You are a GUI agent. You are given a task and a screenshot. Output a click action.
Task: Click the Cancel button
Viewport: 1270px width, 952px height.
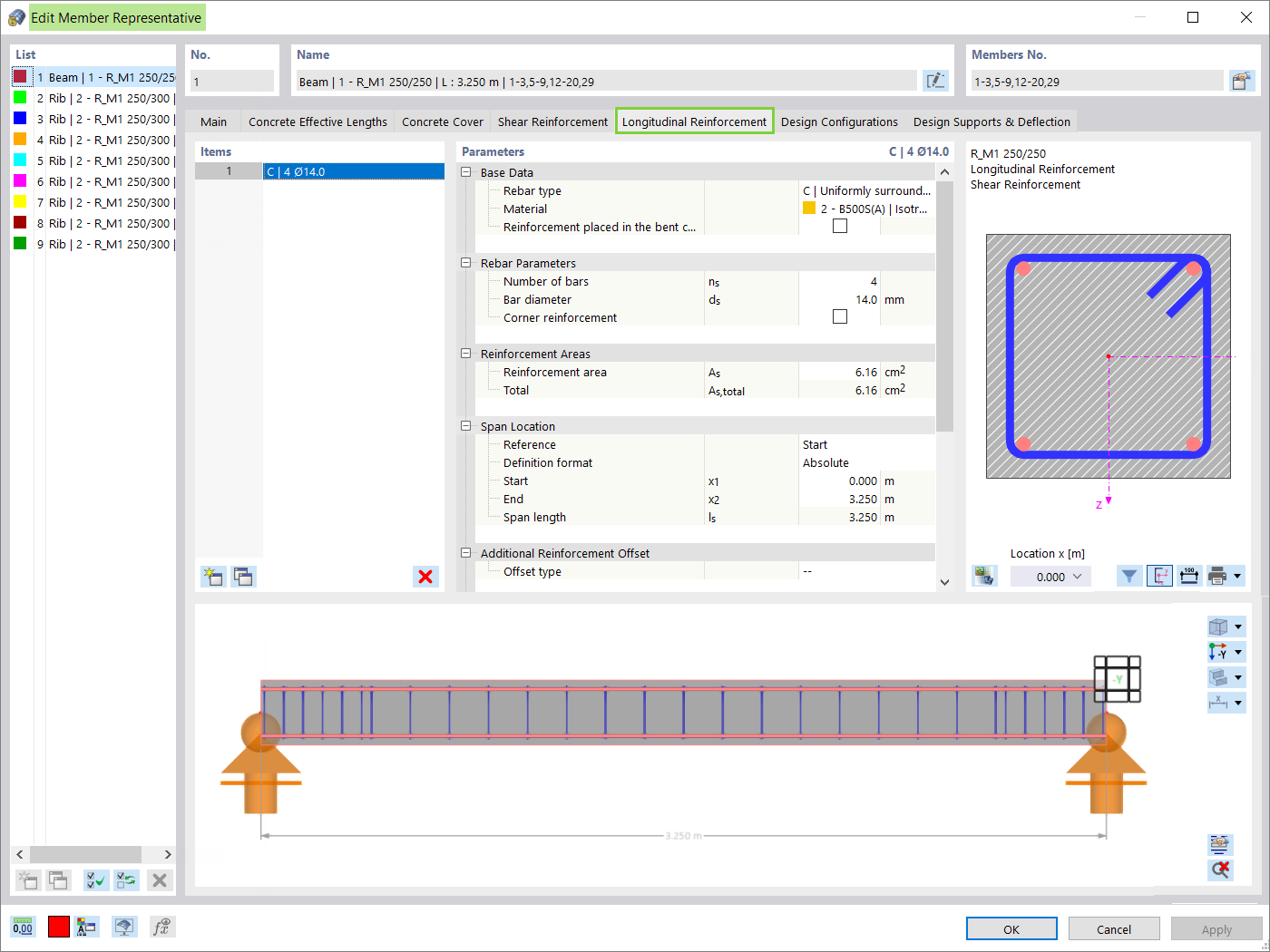coord(1114,928)
